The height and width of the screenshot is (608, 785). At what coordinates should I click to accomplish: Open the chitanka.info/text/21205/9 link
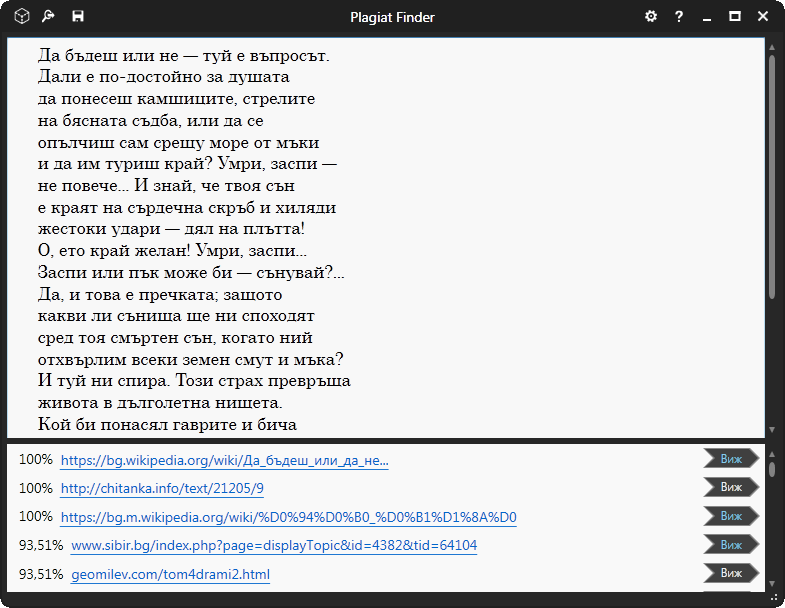[162, 488]
